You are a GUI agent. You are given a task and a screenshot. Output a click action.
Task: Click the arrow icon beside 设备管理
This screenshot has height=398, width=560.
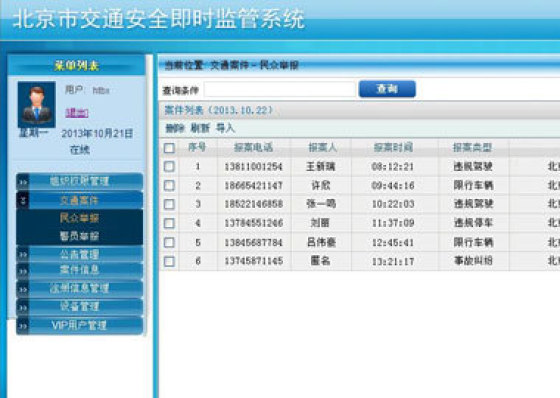(23, 307)
